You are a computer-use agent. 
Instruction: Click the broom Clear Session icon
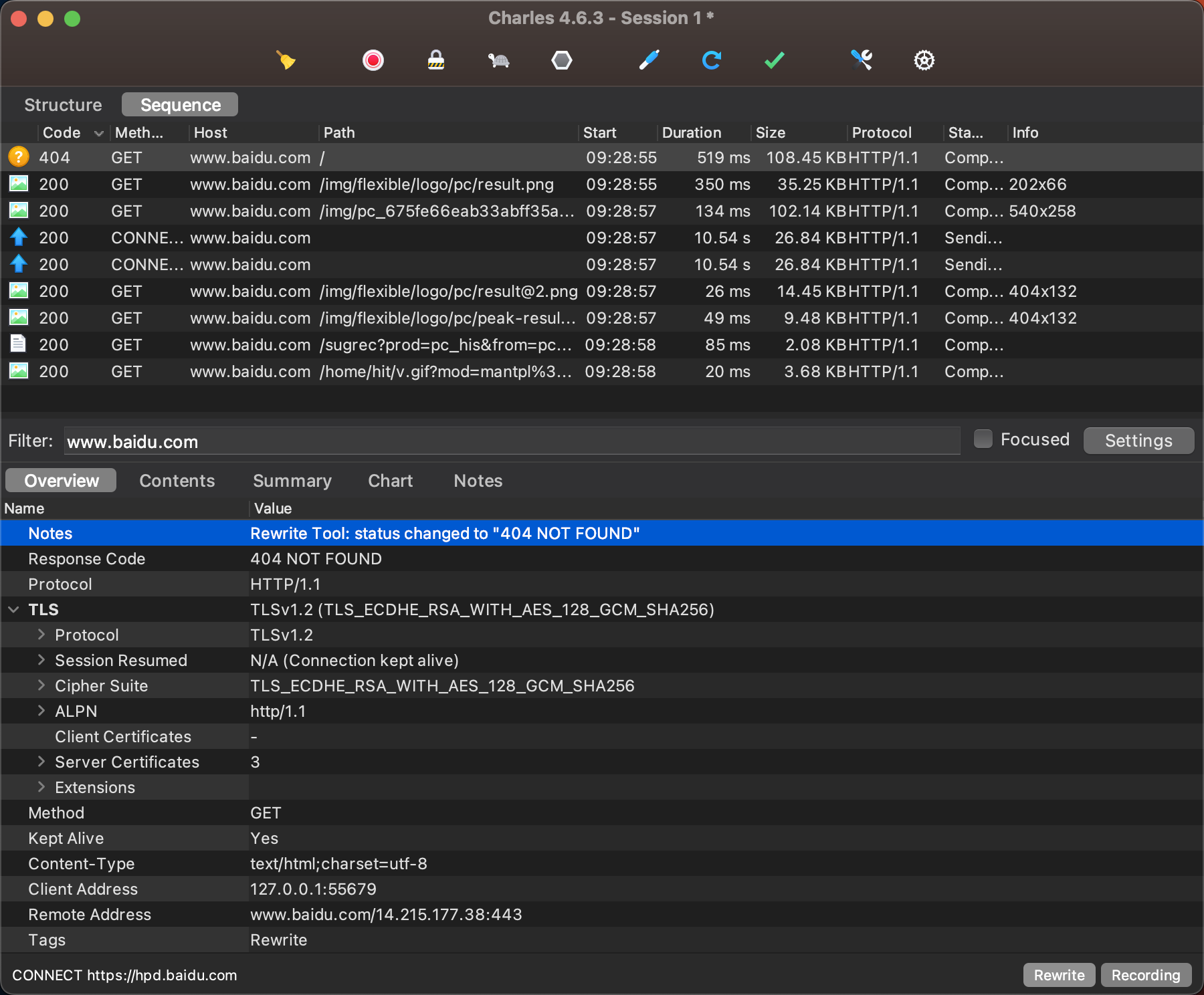pos(286,60)
